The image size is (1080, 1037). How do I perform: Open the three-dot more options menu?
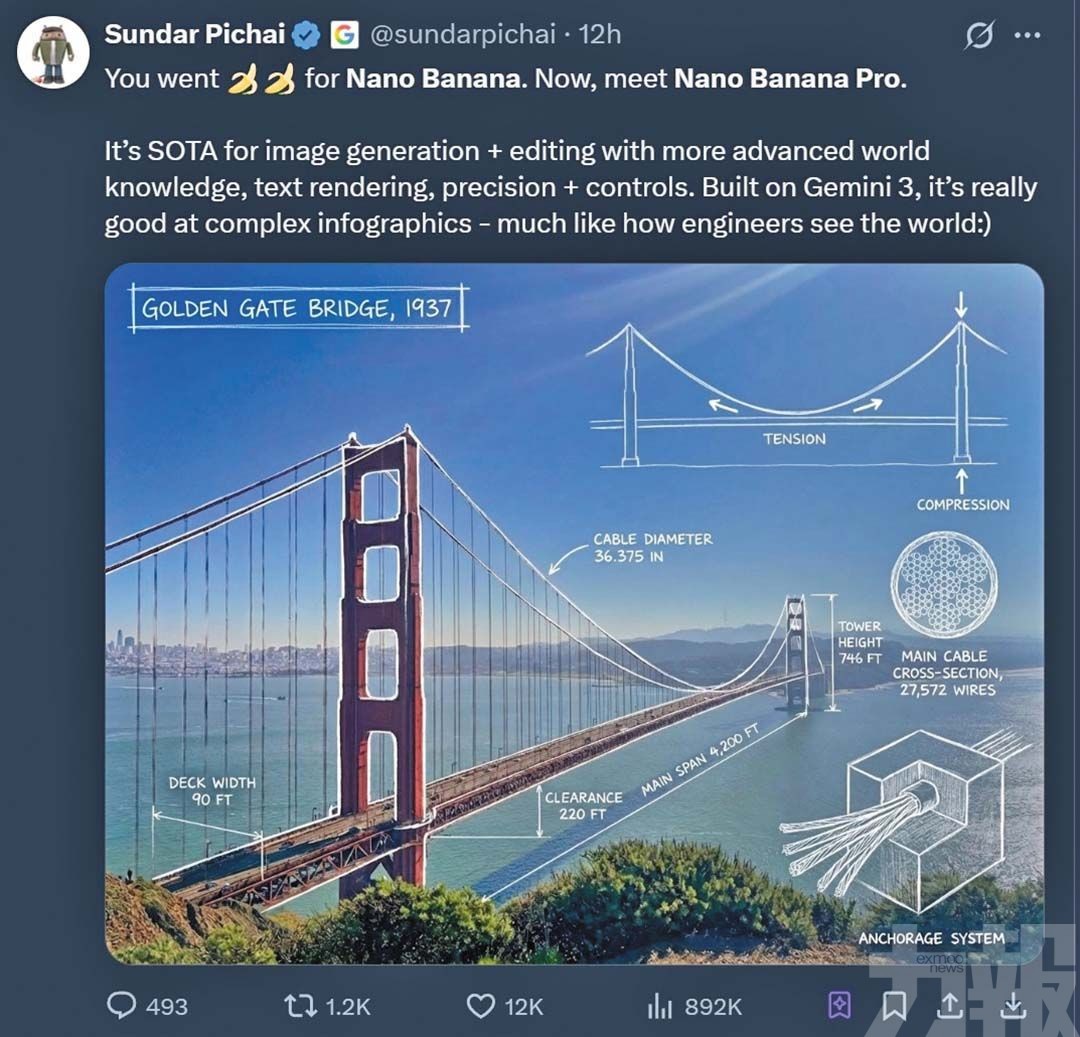click(1027, 36)
